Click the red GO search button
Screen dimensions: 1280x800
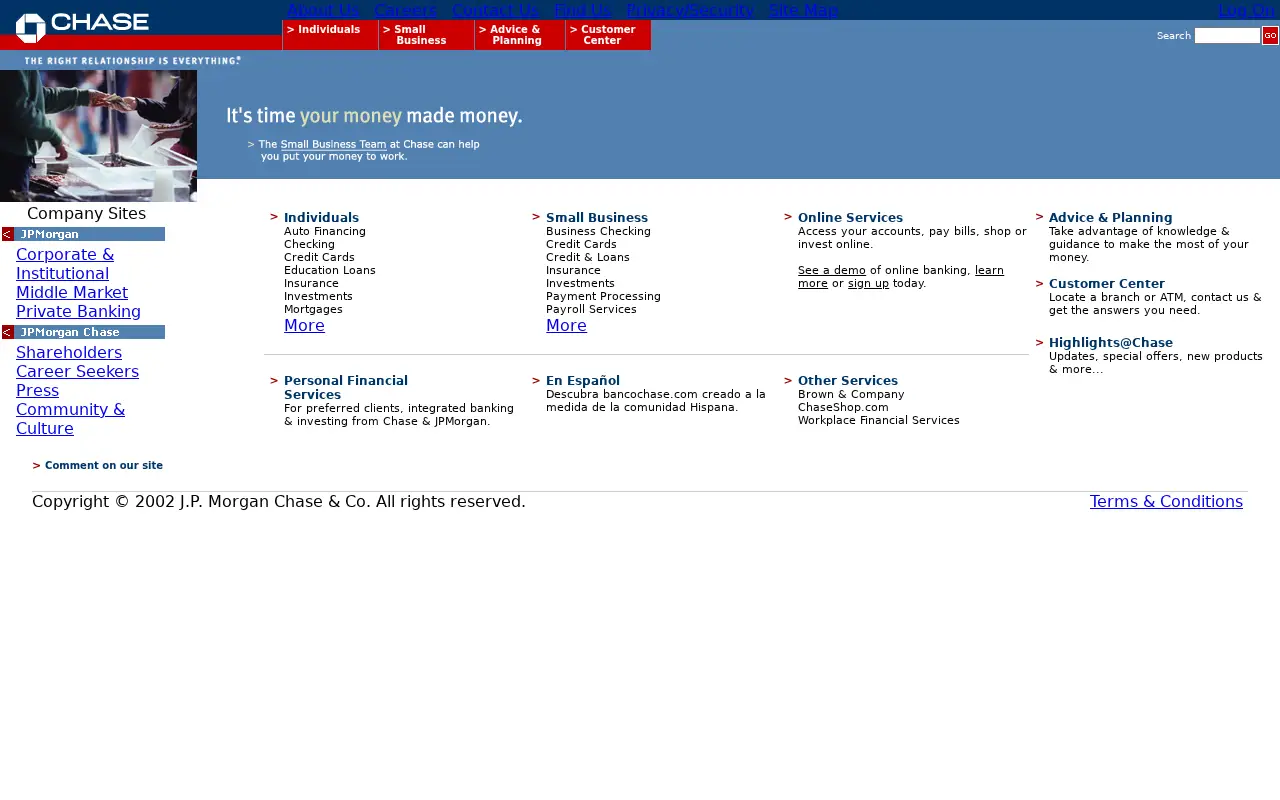pyautogui.click(x=1270, y=36)
